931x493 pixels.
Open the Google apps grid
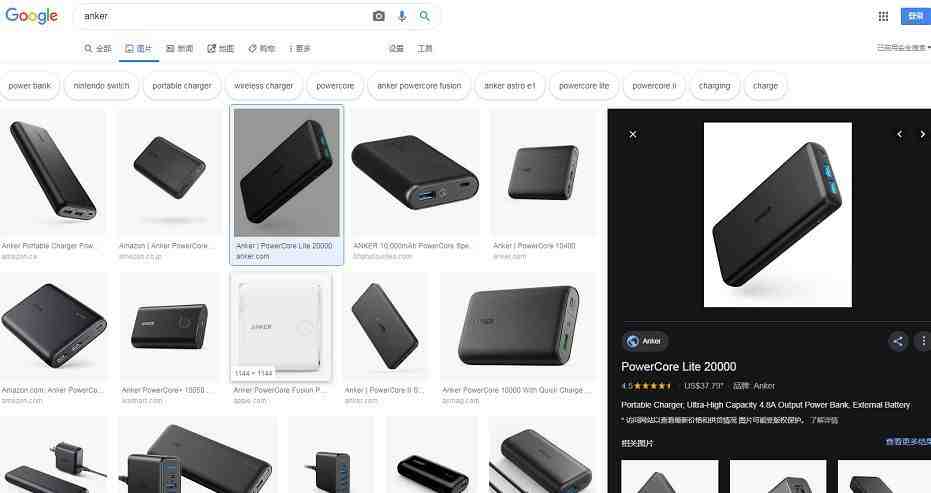click(x=883, y=17)
